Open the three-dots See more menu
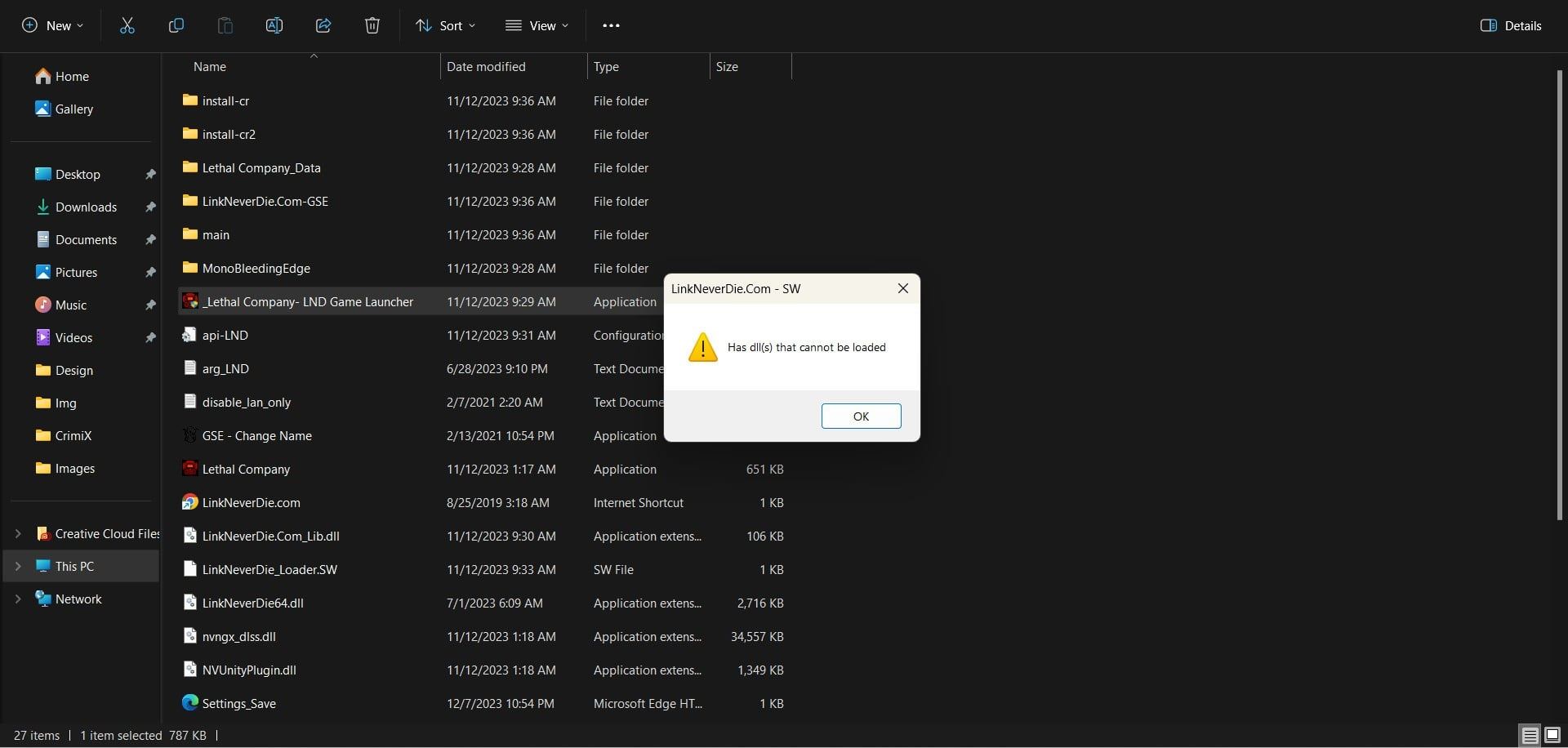Viewport: 1568px width, 748px height. [611, 25]
